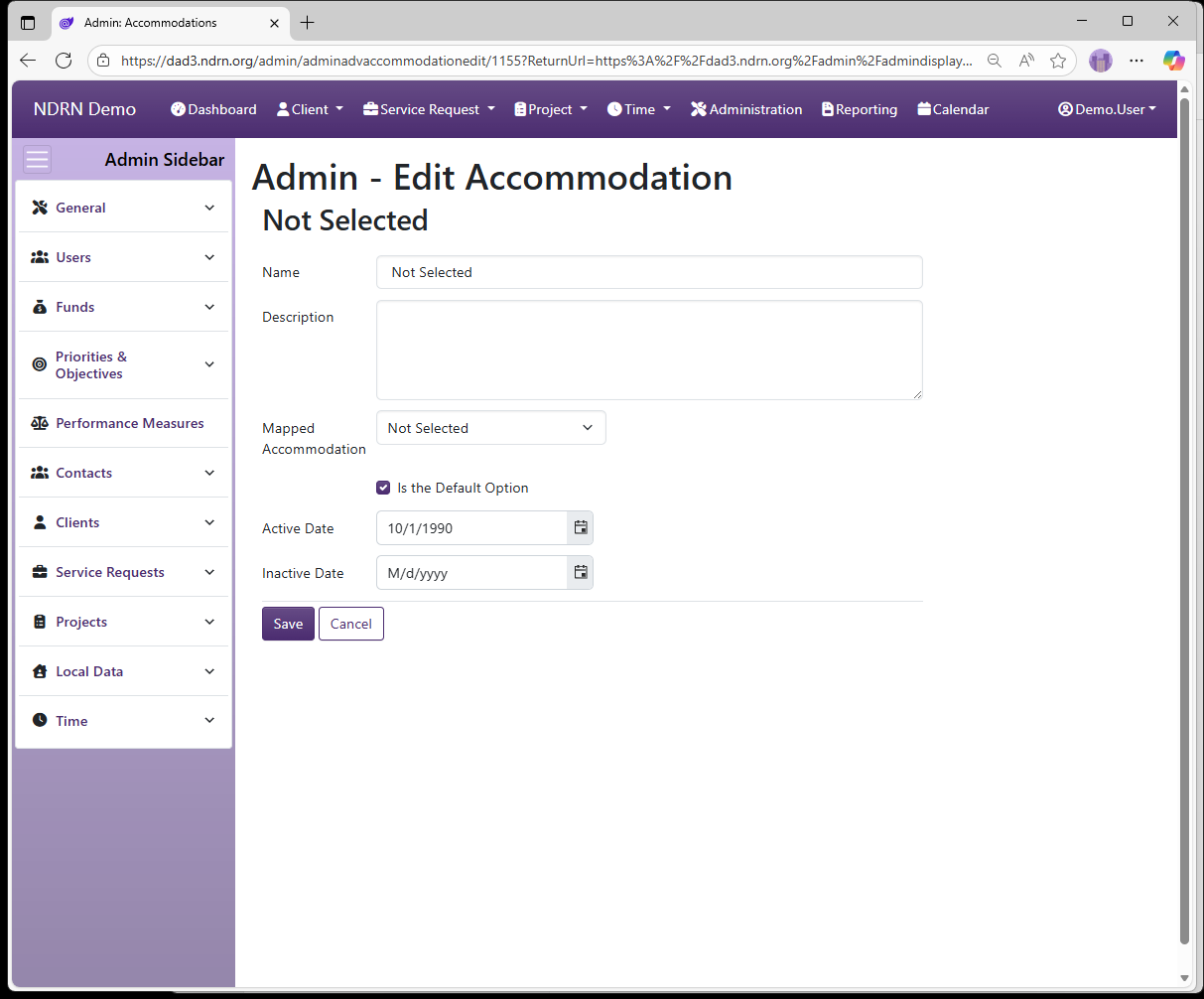Open a new browser tab
Image resolution: width=1204 pixels, height=999 pixels.
(308, 22)
